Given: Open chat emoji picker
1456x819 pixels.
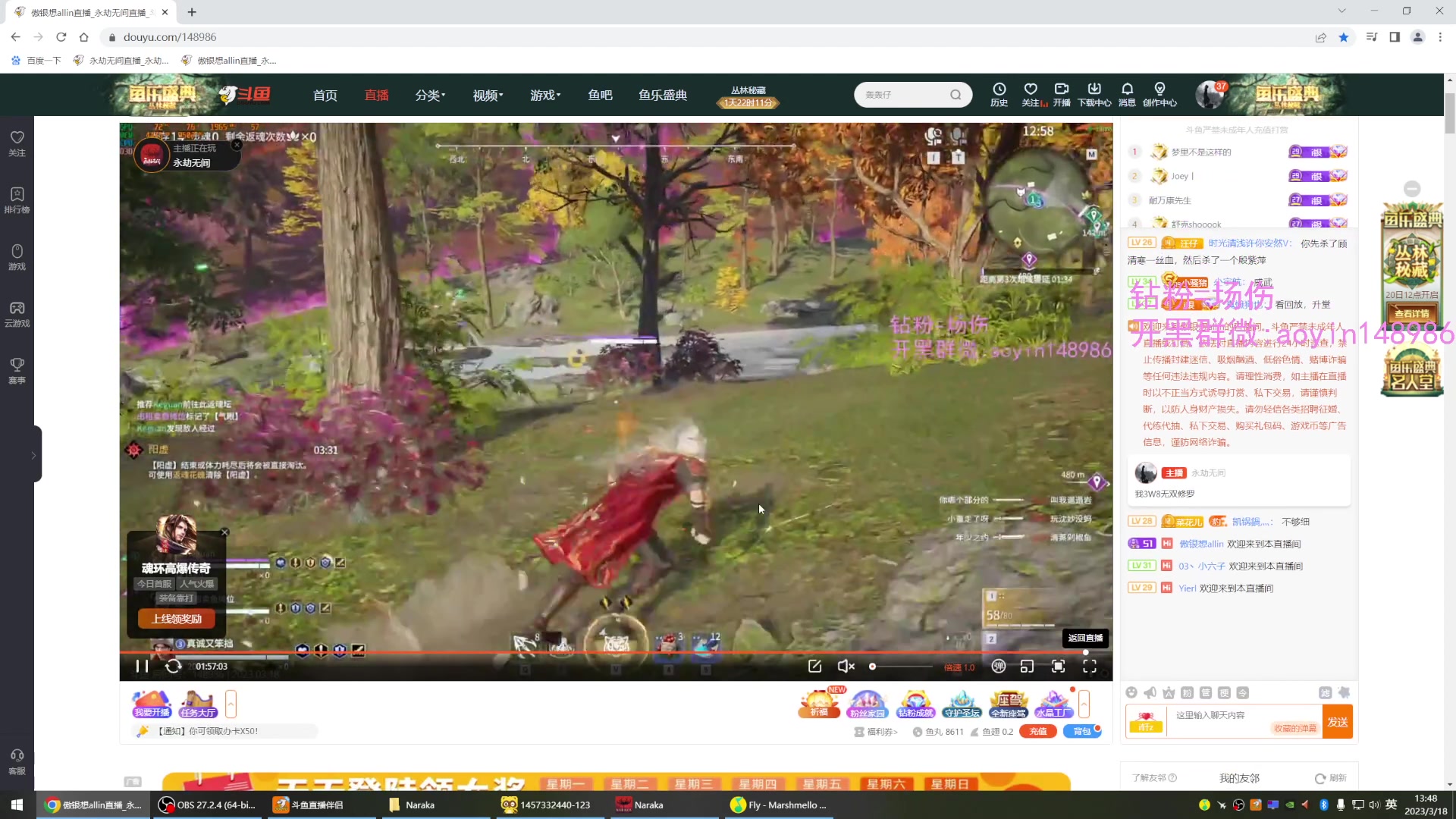Looking at the screenshot, I should (1131, 692).
